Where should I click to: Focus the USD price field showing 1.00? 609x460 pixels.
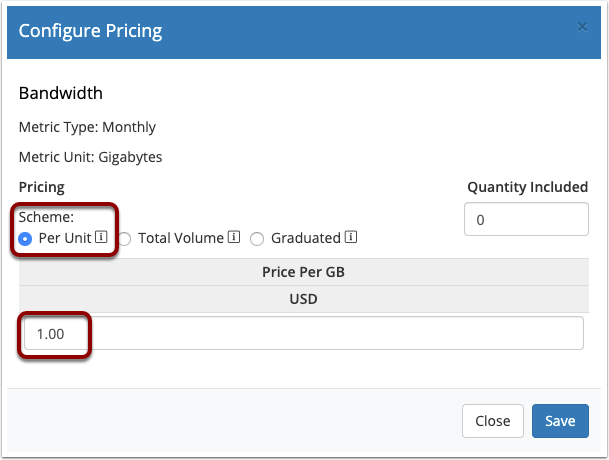click(304, 333)
